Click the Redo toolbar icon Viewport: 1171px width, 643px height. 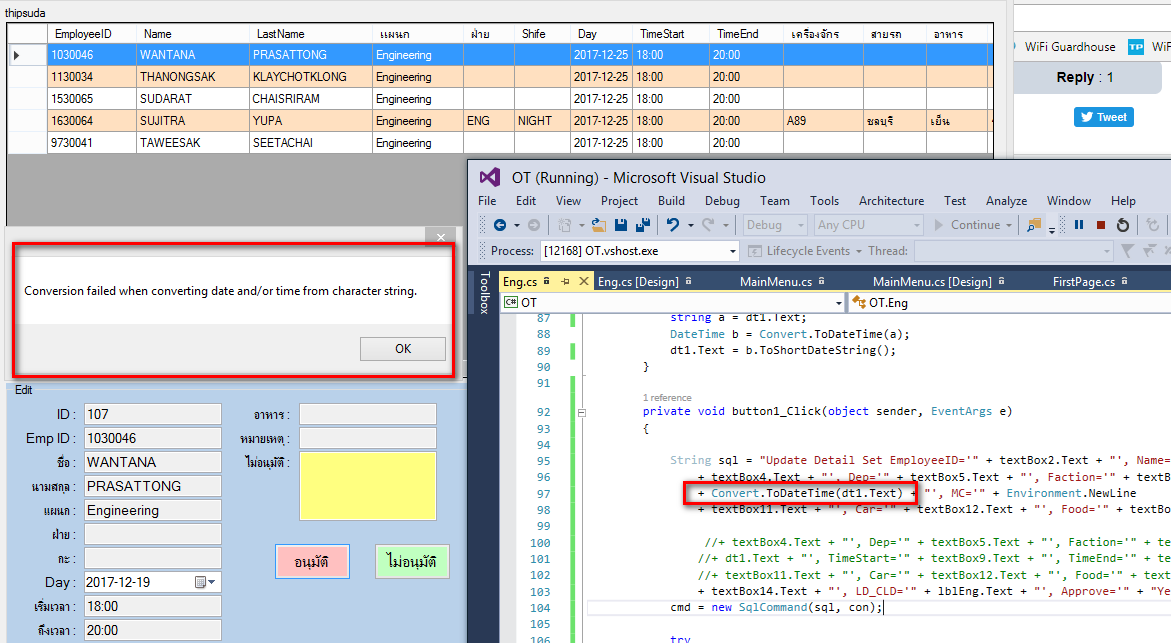point(708,225)
